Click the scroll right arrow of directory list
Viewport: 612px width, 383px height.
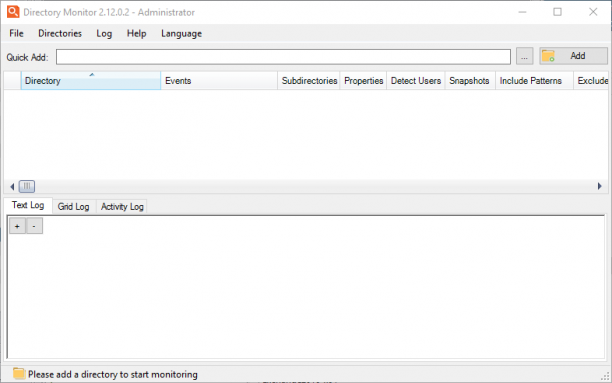click(x=600, y=186)
